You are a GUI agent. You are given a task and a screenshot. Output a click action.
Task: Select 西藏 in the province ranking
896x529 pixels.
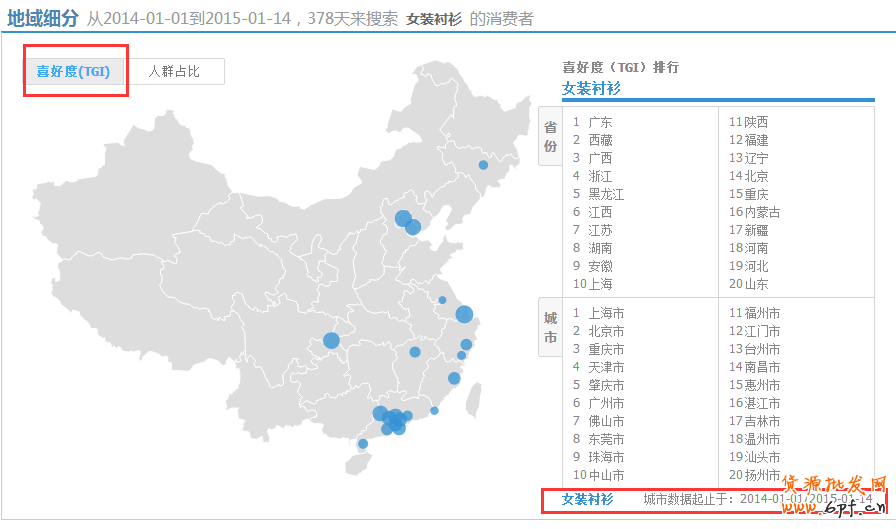600,140
